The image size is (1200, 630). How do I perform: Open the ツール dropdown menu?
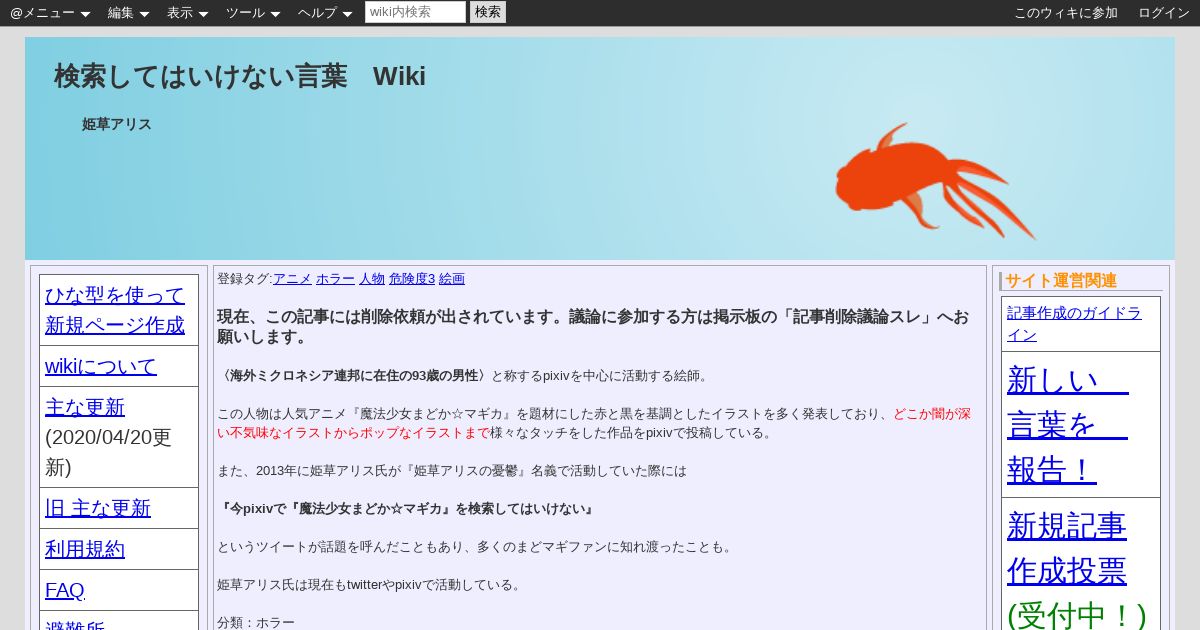tap(253, 13)
